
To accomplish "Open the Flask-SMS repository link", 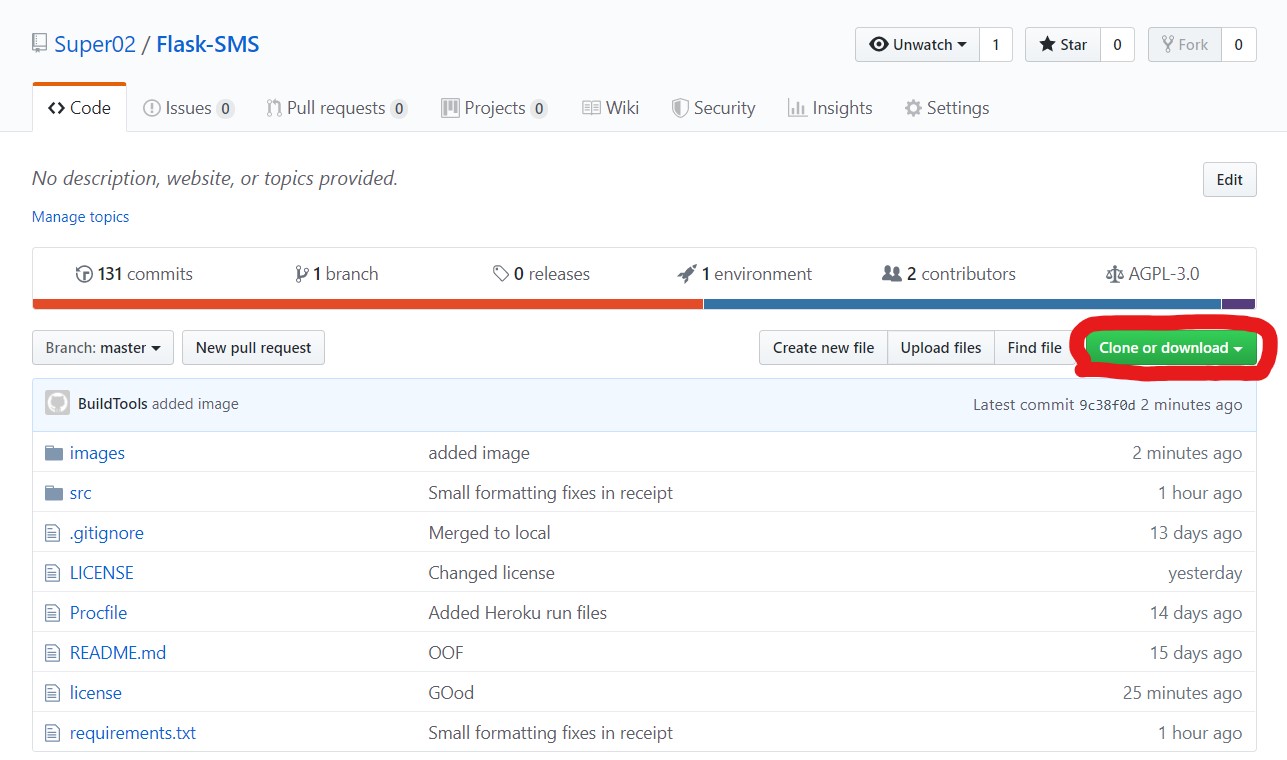I will (208, 44).
